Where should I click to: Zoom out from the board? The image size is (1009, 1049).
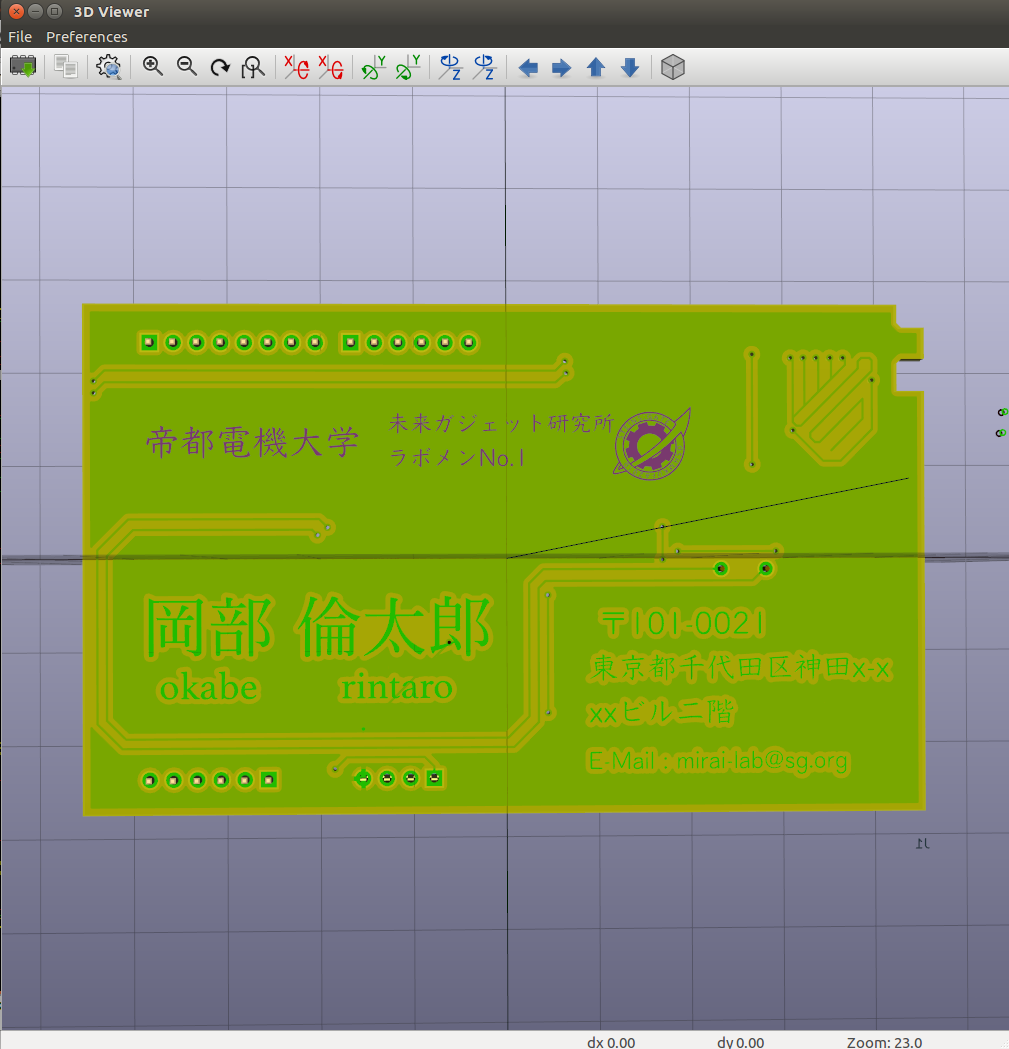click(x=186, y=67)
